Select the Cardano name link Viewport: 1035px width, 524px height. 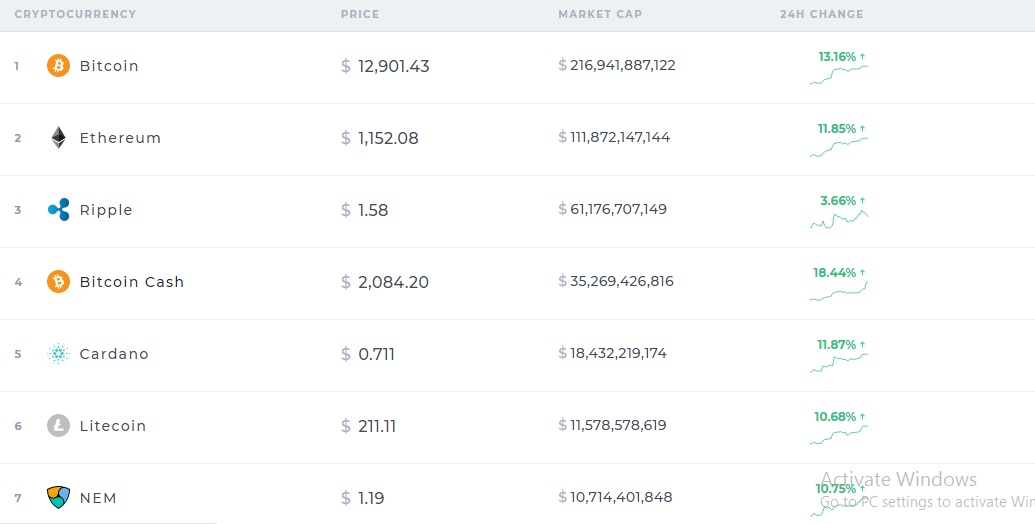pyautogui.click(x=114, y=354)
